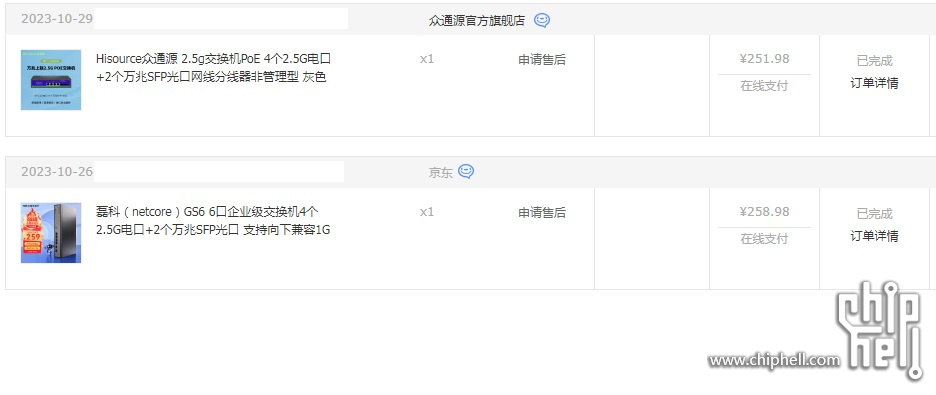This screenshot has height=395, width=936.
Task: Click the ¥251.98 price
Action: click(765, 58)
